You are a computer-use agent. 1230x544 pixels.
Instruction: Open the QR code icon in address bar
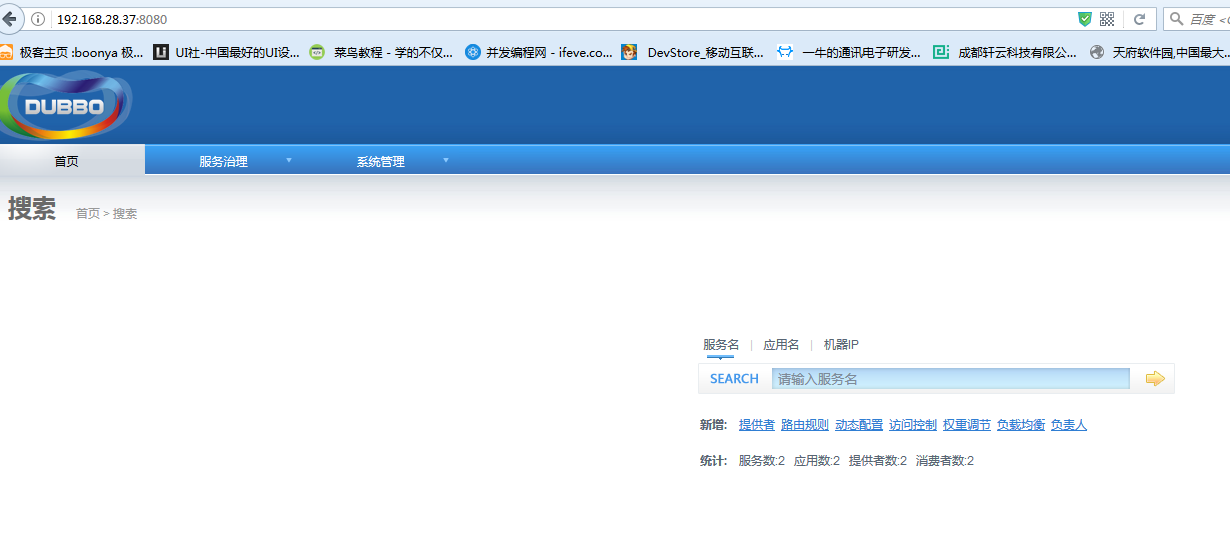click(x=1107, y=19)
